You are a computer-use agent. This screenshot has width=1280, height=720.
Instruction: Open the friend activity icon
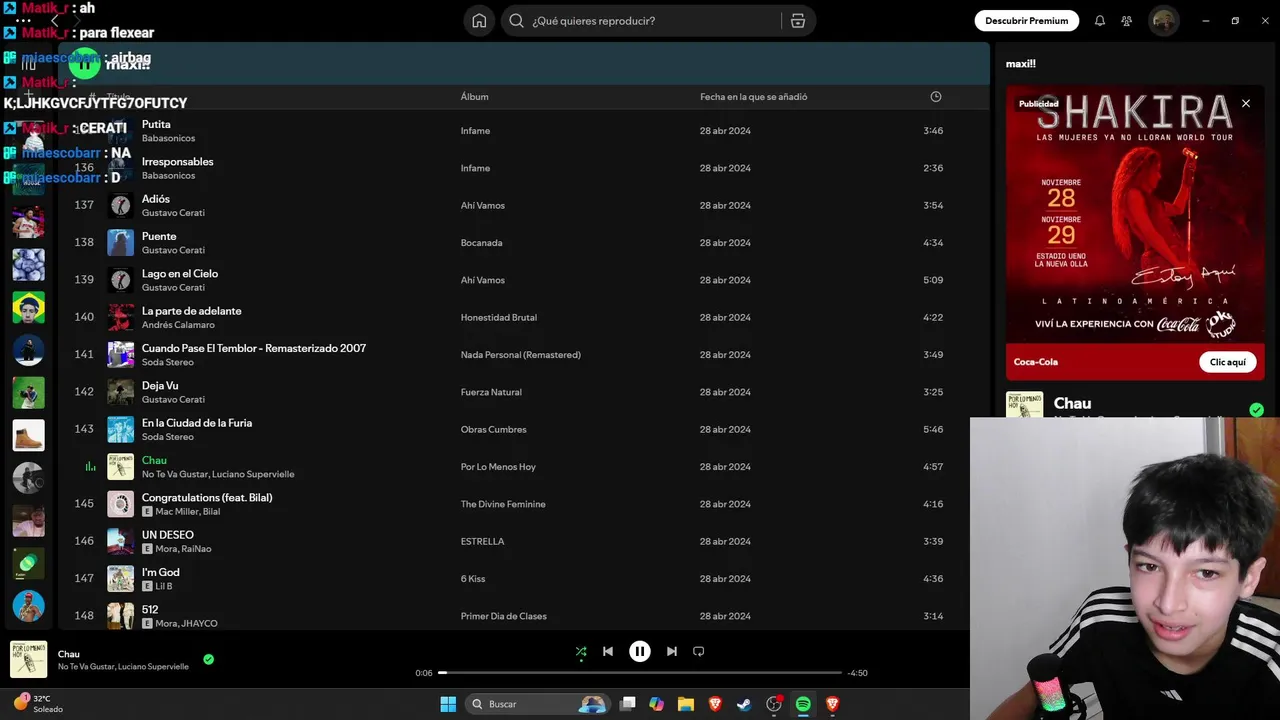tap(1127, 20)
